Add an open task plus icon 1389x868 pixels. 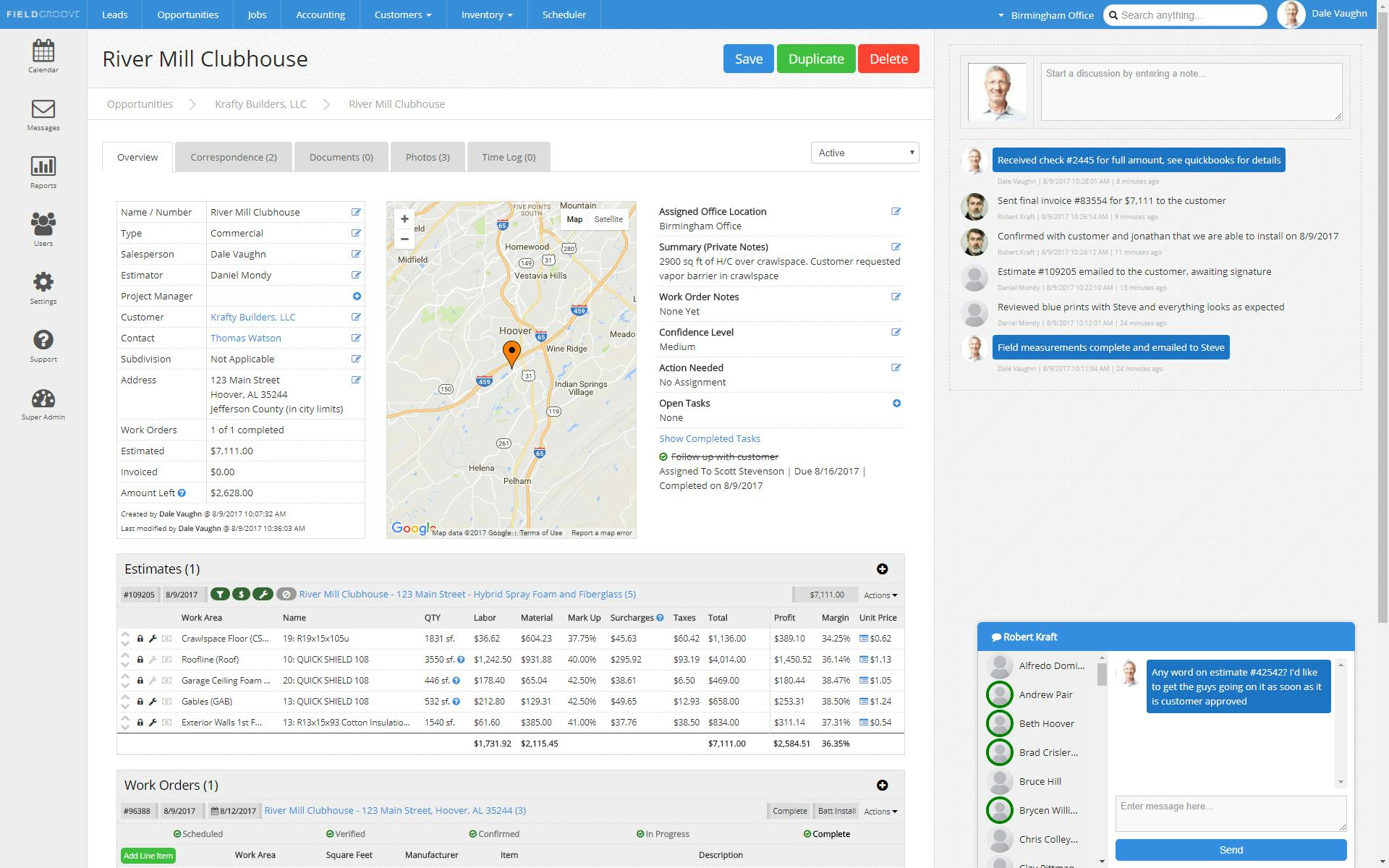click(x=896, y=403)
